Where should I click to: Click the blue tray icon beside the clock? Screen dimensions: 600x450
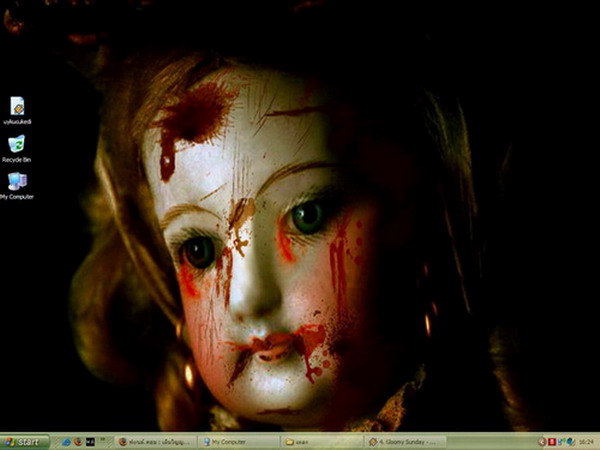(x=571, y=442)
